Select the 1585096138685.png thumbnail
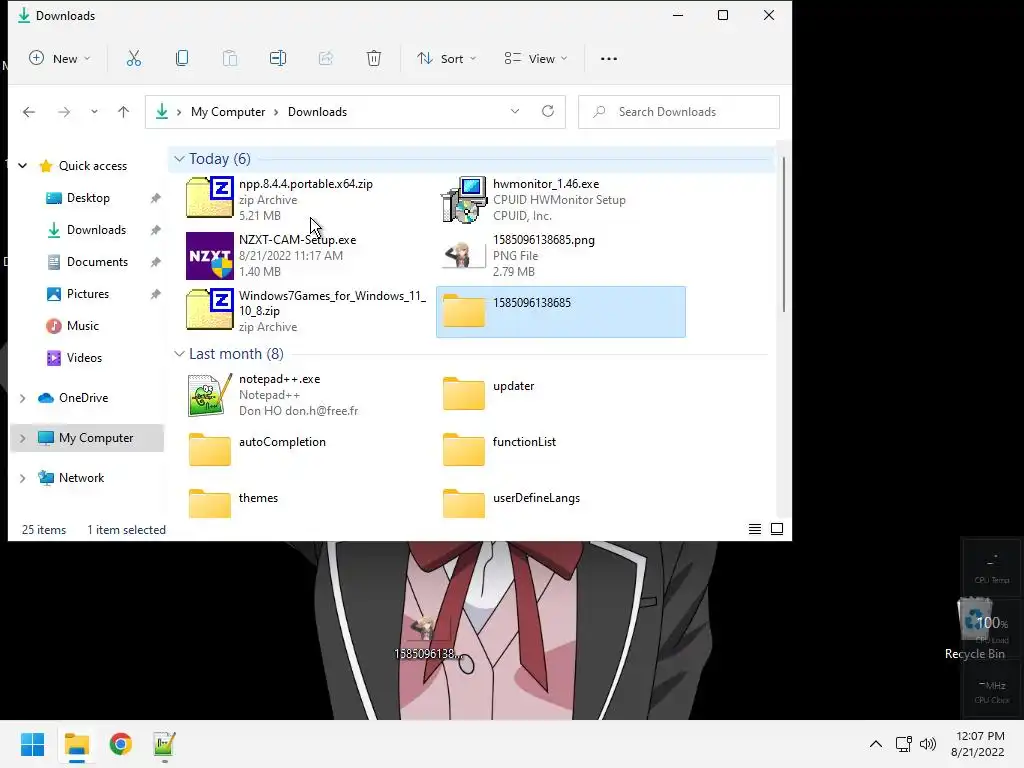Image resolution: width=1024 pixels, height=768 pixels. (x=464, y=256)
